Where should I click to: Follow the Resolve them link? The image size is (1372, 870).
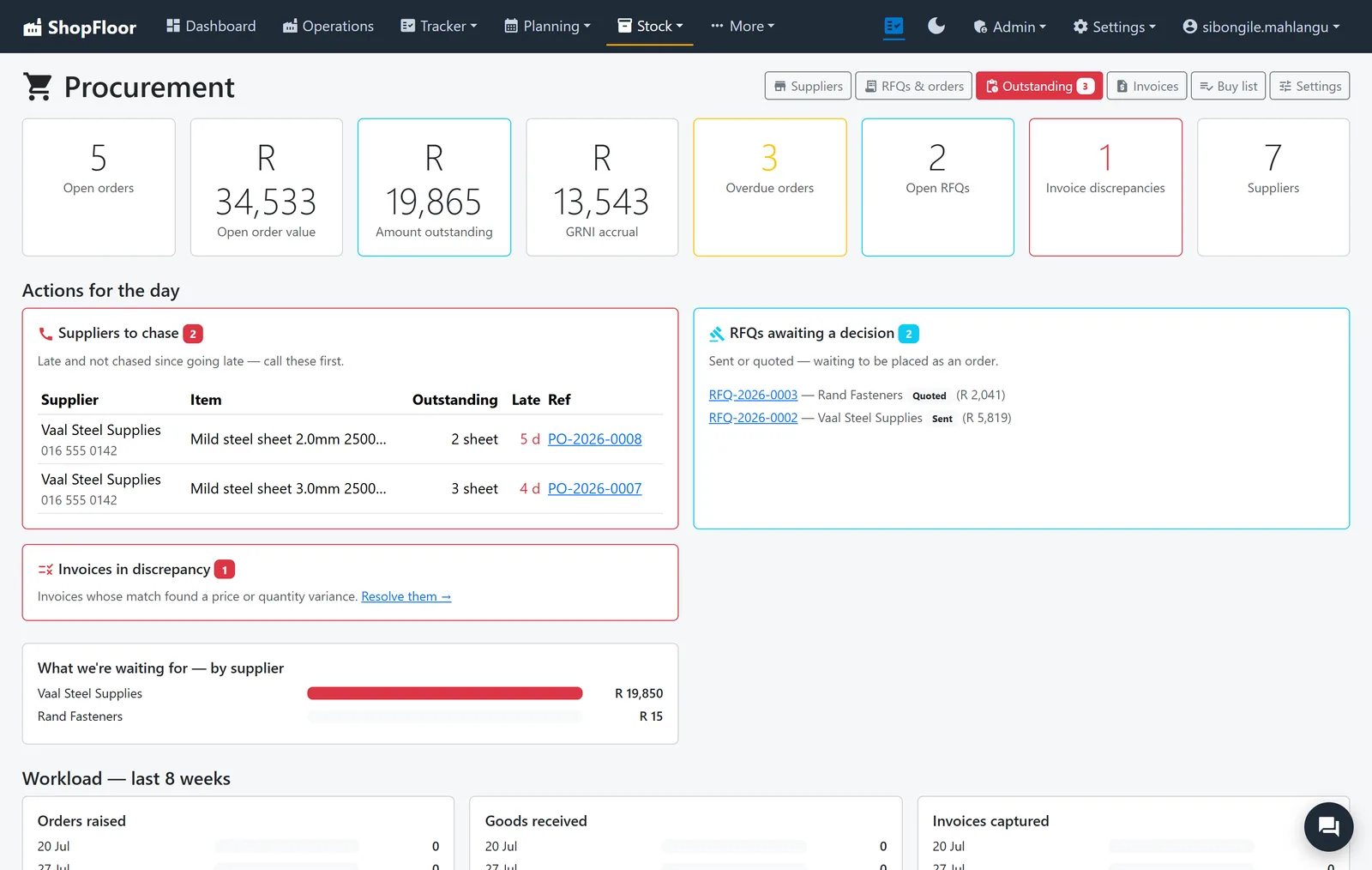(x=406, y=596)
